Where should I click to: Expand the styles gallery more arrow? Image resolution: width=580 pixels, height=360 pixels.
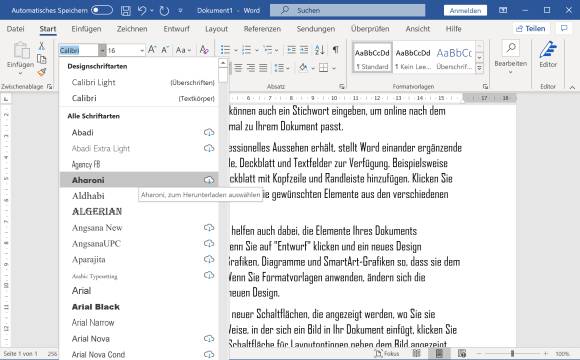click(x=479, y=68)
